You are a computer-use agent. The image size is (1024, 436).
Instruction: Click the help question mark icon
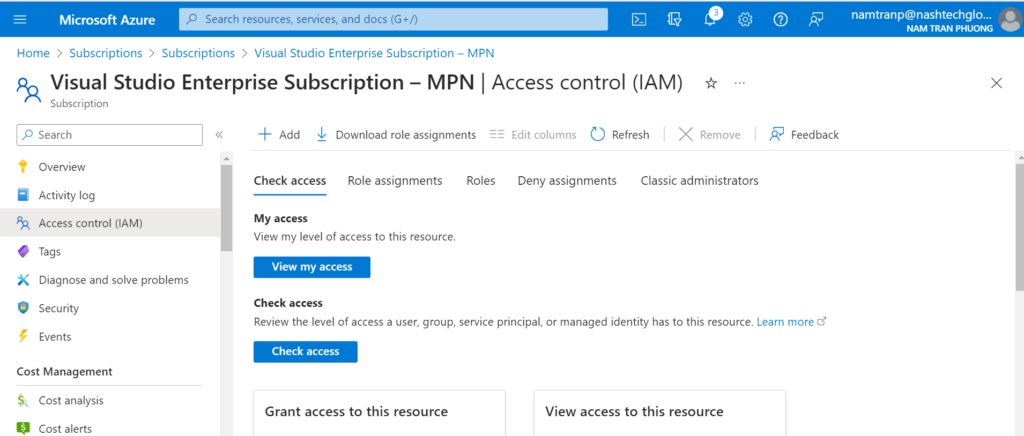(781, 19)
